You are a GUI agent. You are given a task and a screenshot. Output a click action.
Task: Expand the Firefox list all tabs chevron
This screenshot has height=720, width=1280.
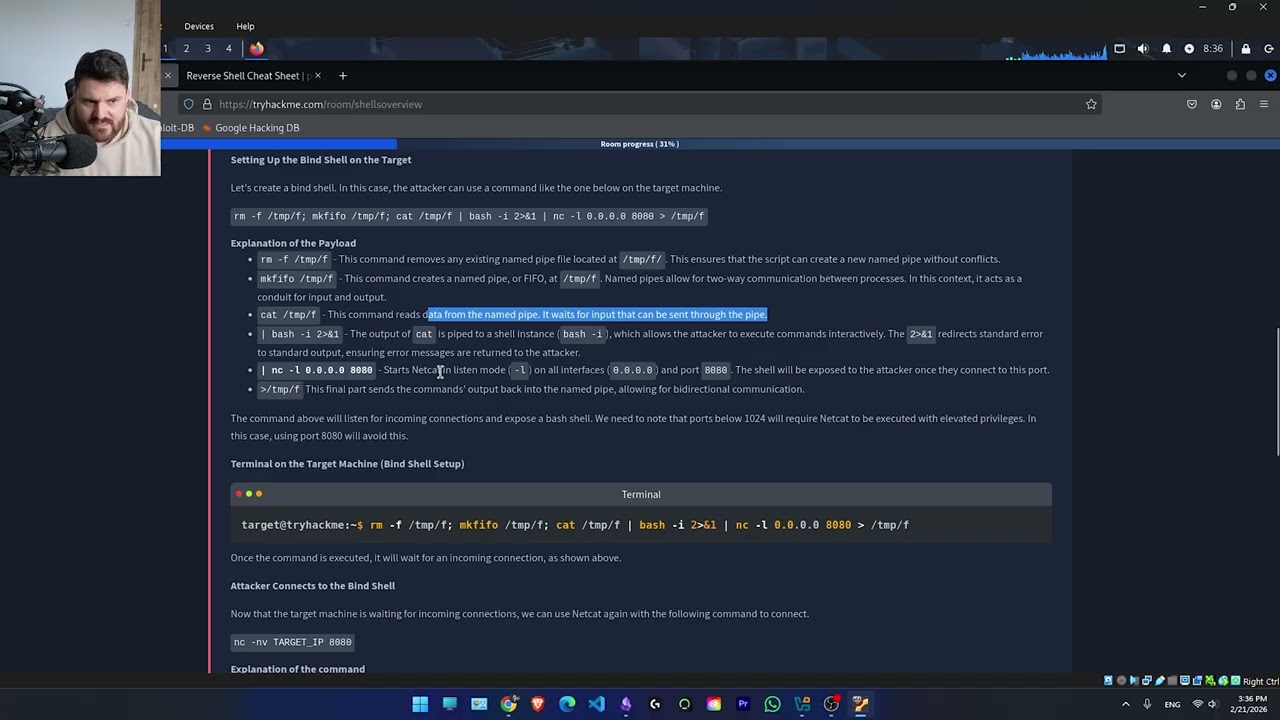tap(1181, 76)
